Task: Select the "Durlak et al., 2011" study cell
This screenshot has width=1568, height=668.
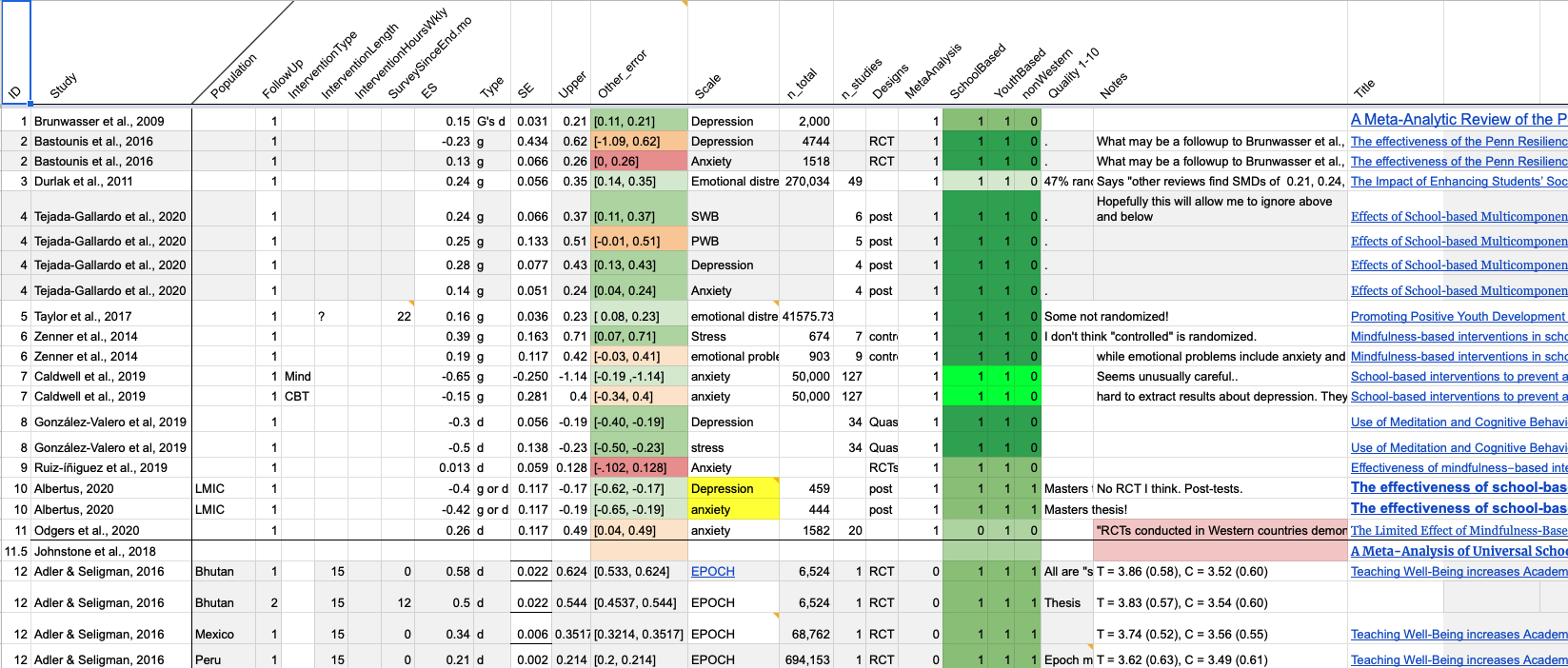Action: coord(109,181)
